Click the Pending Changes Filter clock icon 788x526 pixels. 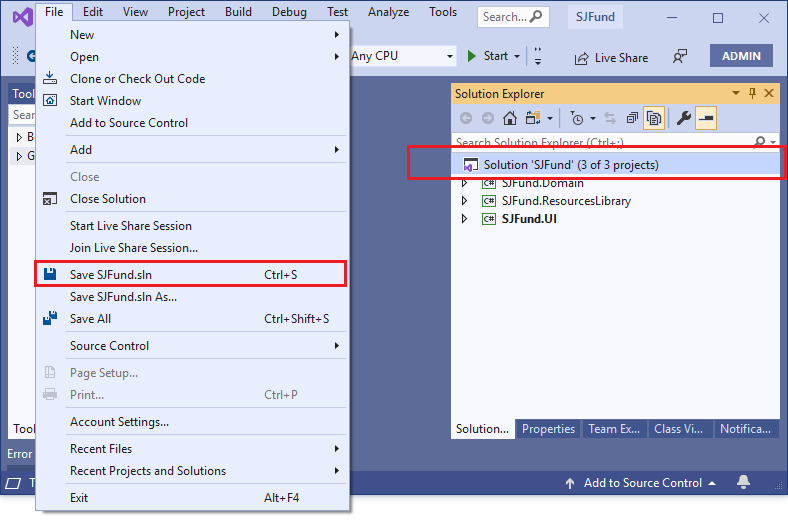pos(577,118)
